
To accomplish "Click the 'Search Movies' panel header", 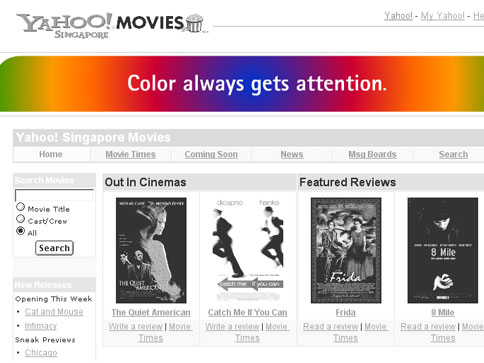I will (x=54, y=180).
